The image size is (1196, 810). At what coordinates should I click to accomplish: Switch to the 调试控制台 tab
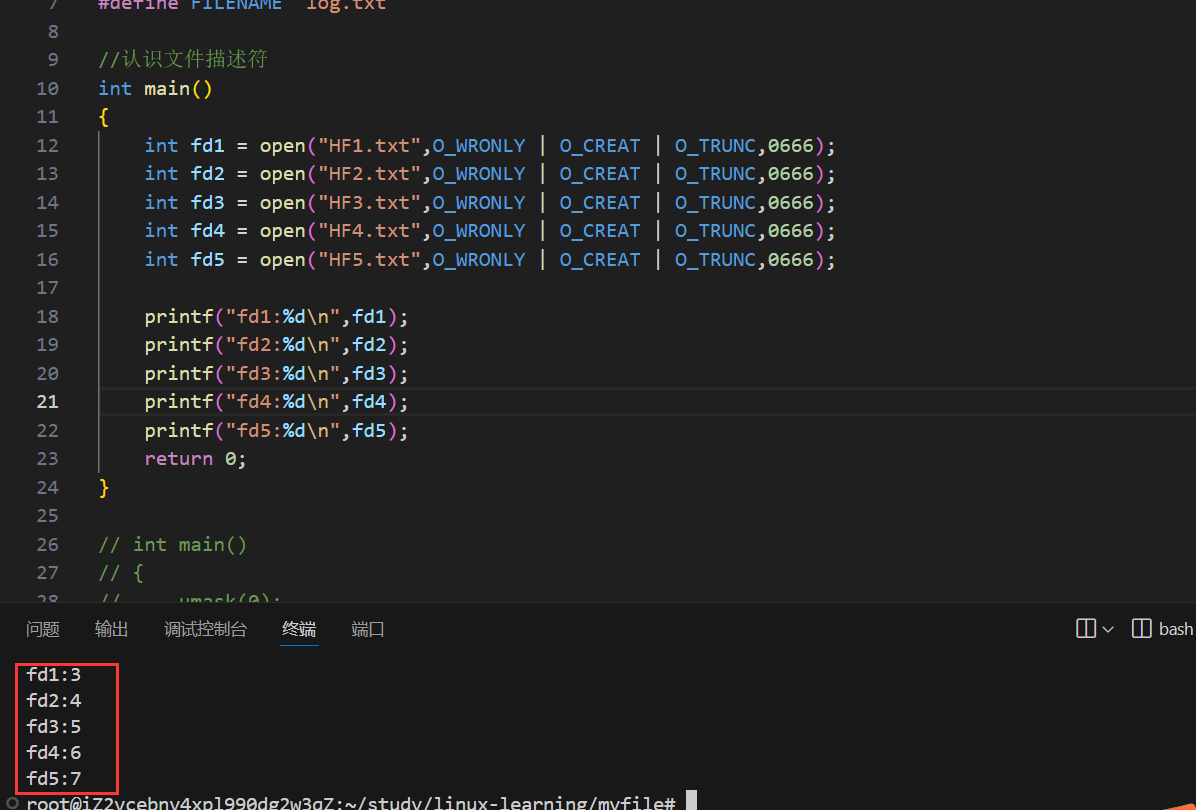[x=205, y=629]
